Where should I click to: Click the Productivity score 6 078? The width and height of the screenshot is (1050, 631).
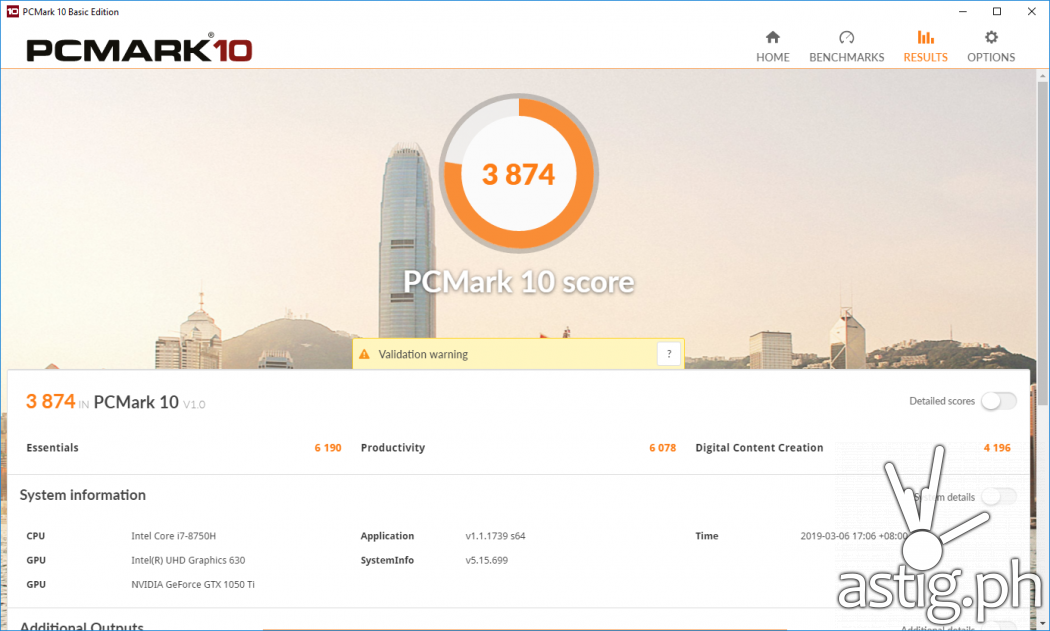tap(662, 447)
